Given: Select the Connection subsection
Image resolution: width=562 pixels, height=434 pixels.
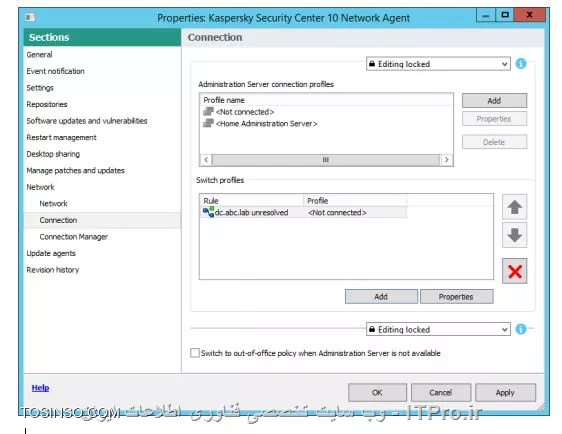Looking at the screenshot, I should [102, 220].
